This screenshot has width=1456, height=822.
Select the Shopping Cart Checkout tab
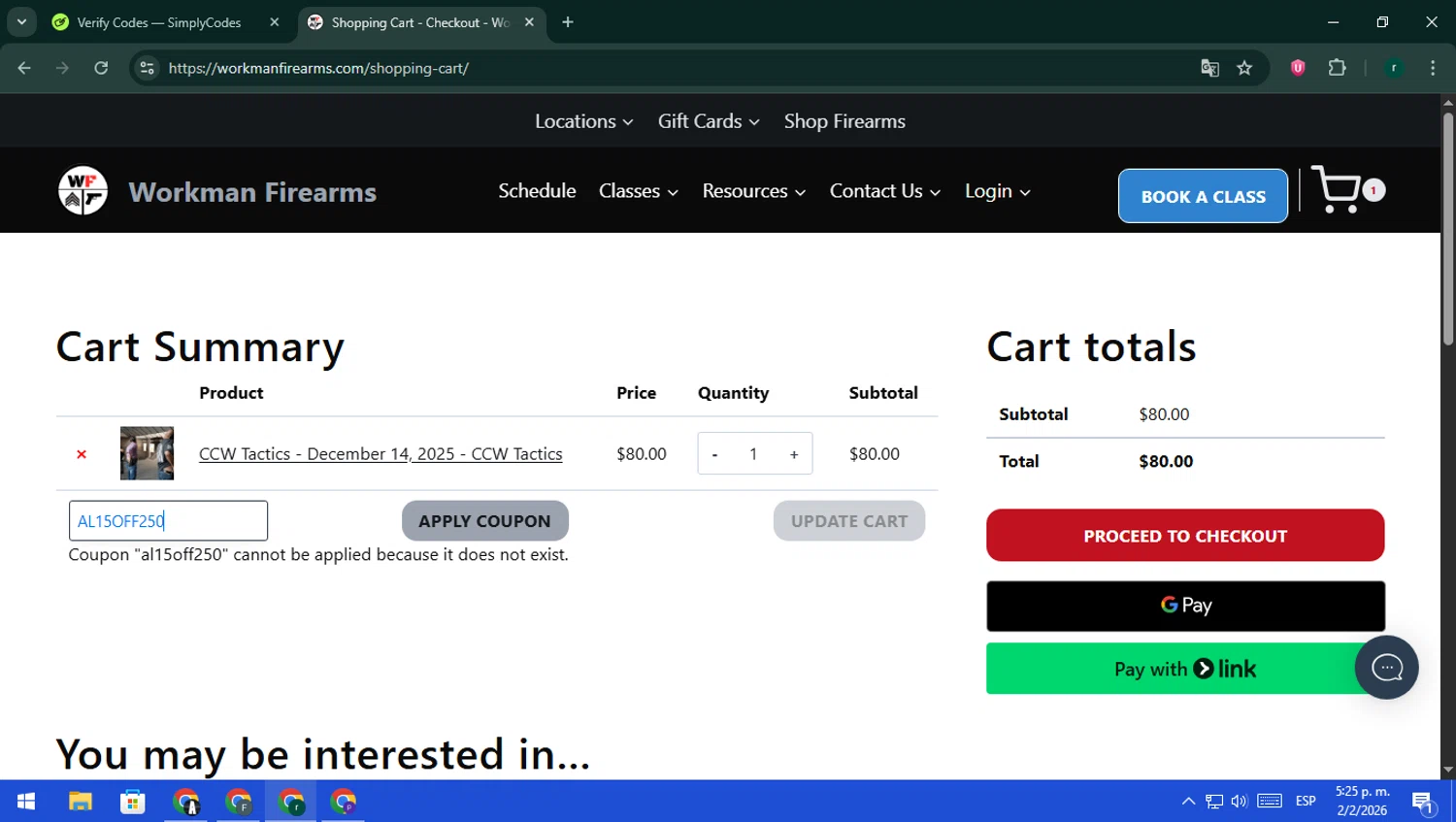click(x=420, y=22)
